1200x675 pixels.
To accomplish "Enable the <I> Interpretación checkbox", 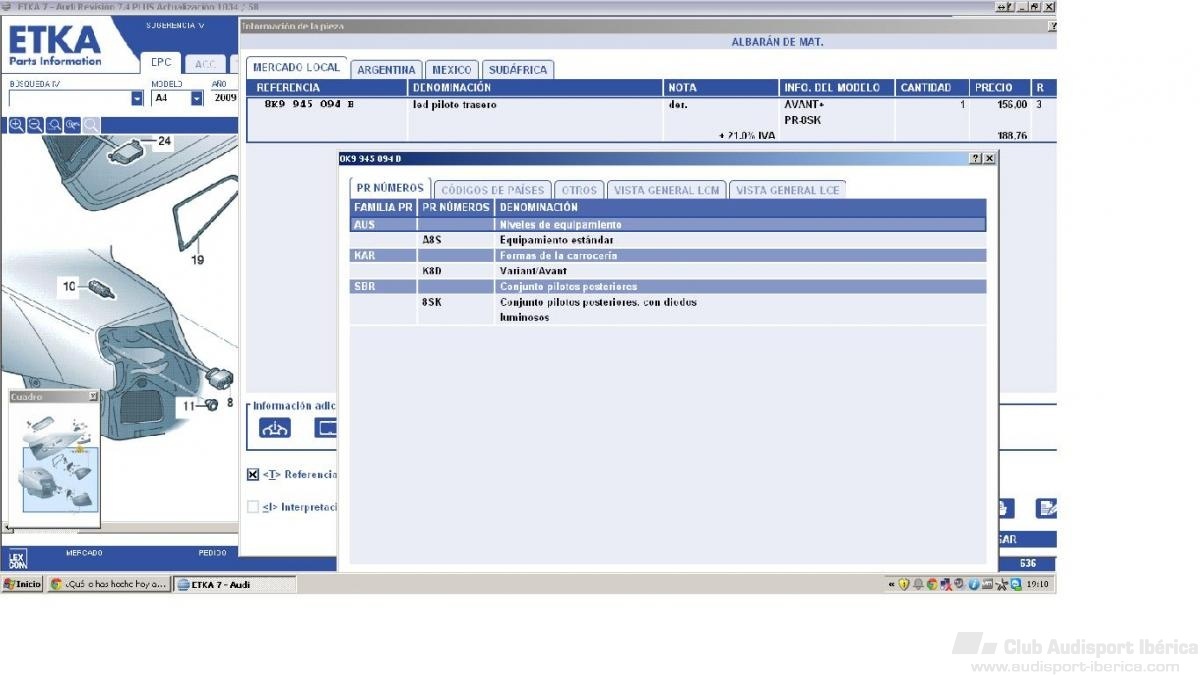I will (253, 507).
